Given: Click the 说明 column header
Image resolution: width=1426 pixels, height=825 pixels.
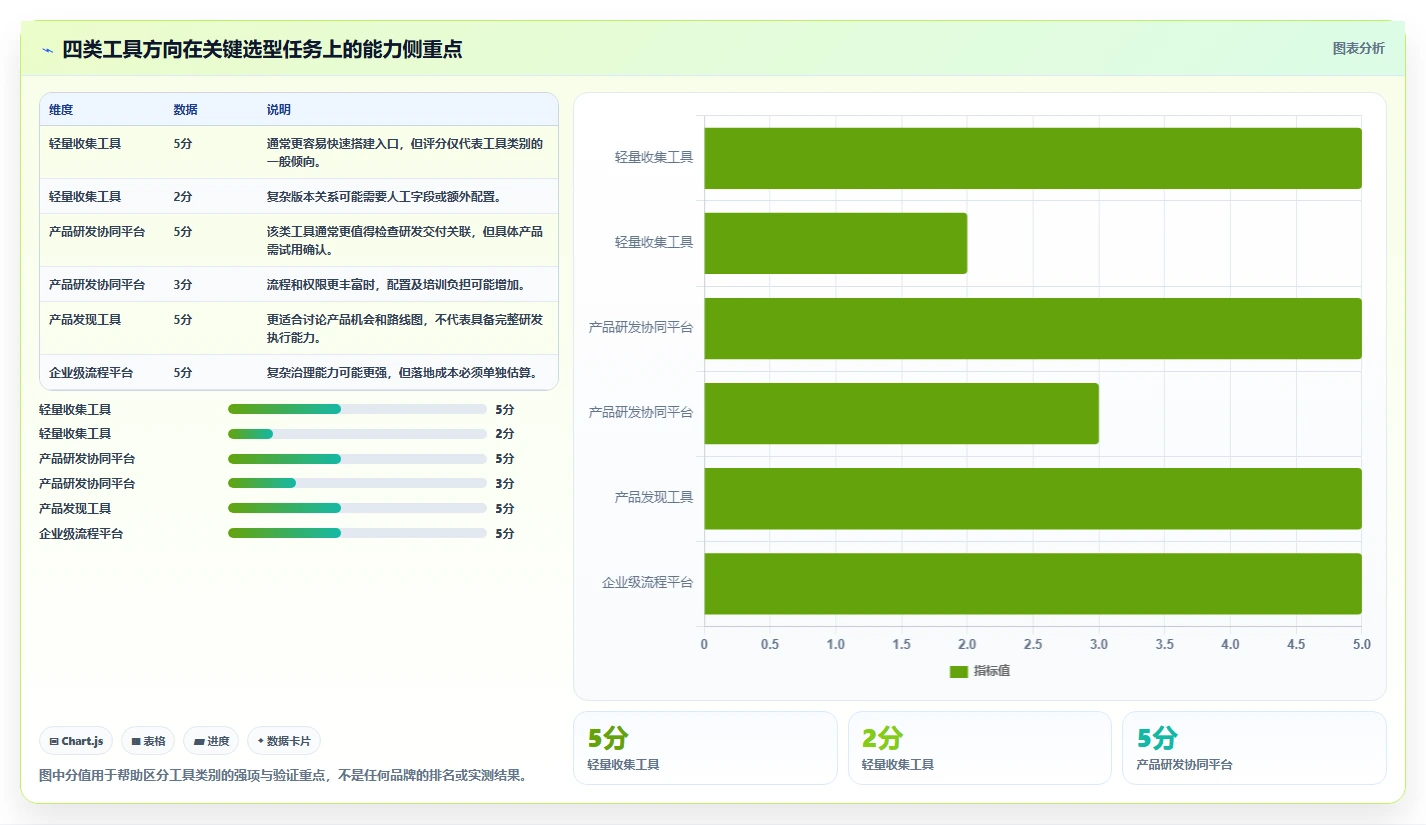Looking at the screenshot, I should click(x=279, y=110).
